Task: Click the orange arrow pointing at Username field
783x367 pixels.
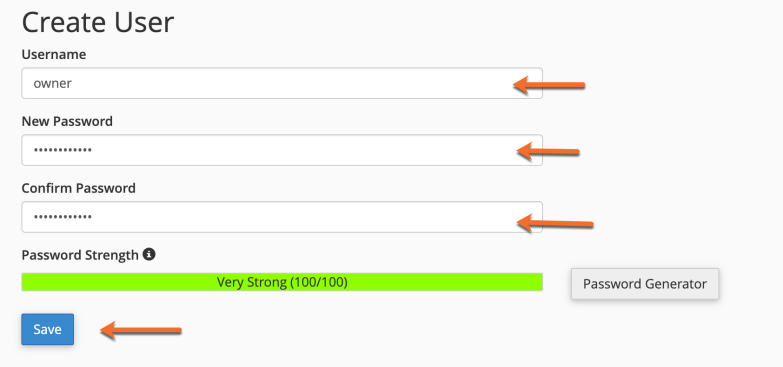Action: (549, 85)
